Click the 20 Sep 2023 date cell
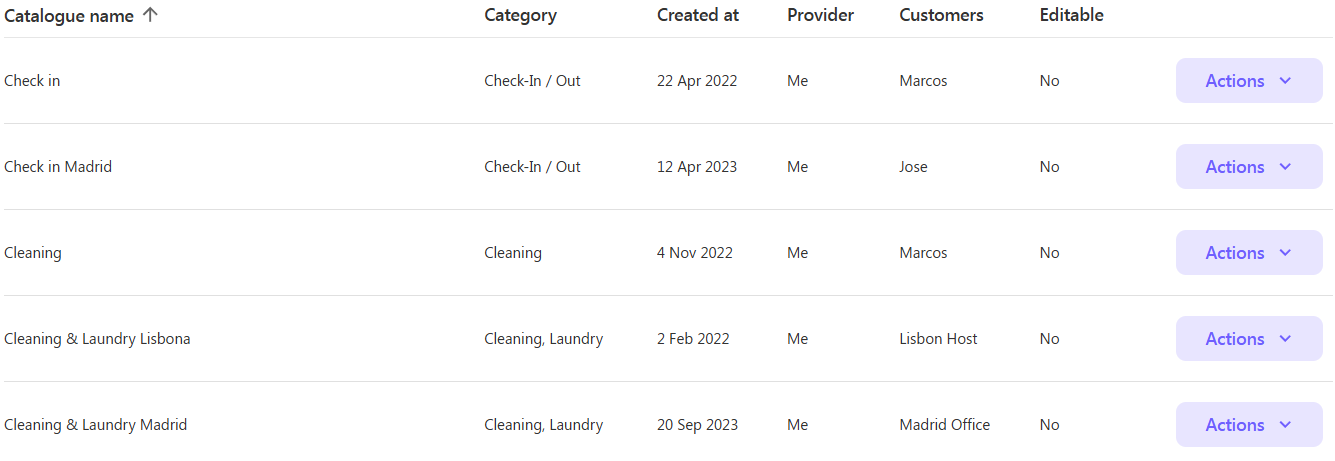The height and width of the screenshot is (461, 1335). pos(697,425)
